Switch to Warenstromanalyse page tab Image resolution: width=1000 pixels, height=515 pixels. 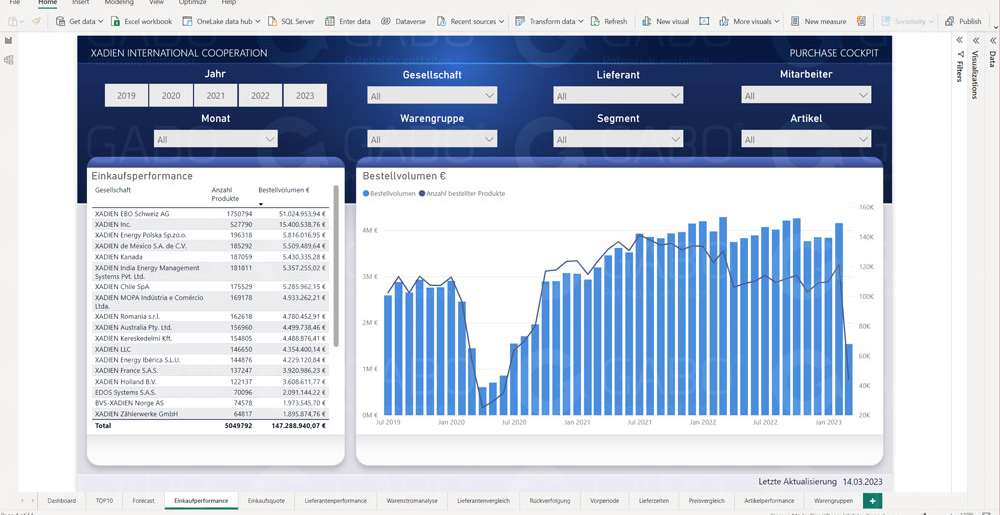[x=412, y=501]
